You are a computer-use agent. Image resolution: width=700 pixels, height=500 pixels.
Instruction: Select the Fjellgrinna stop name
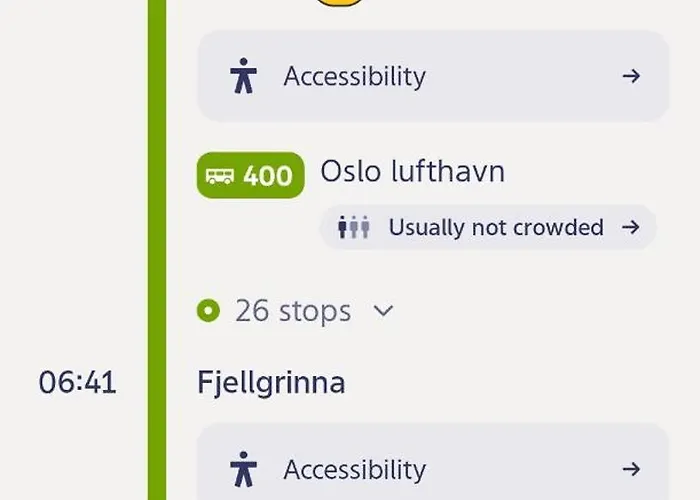click(x=271, y=382)
